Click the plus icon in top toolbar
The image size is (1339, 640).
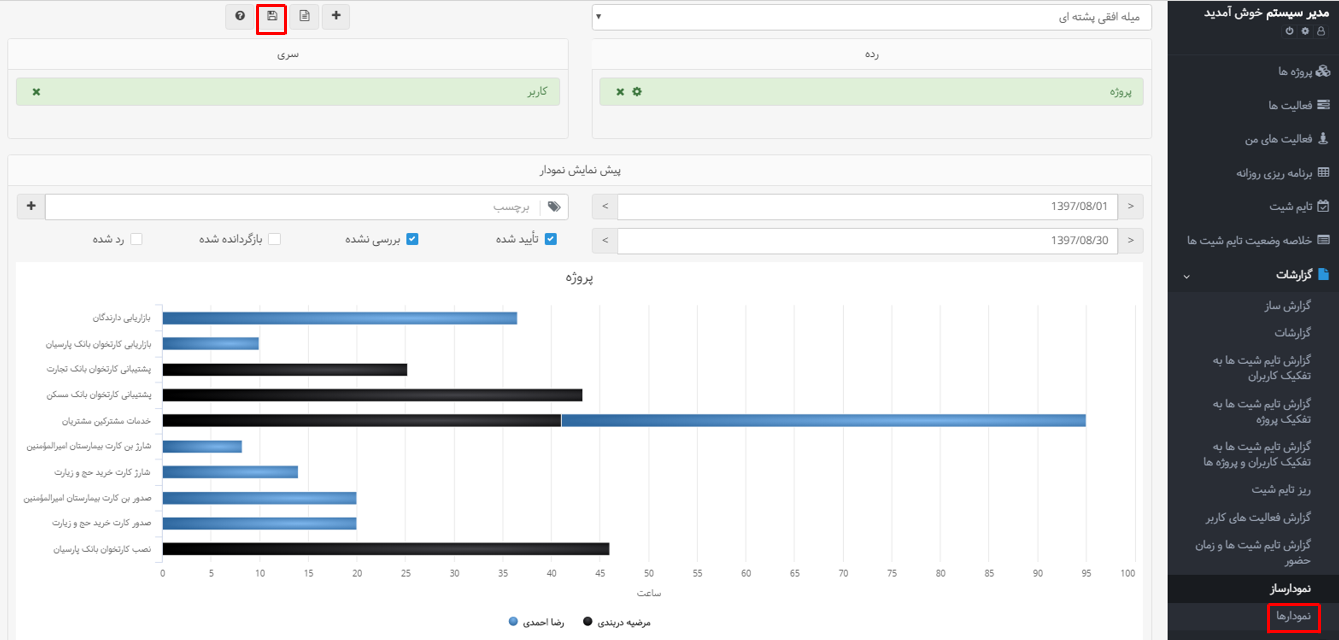pyautogui.click(x=336, y=16)
